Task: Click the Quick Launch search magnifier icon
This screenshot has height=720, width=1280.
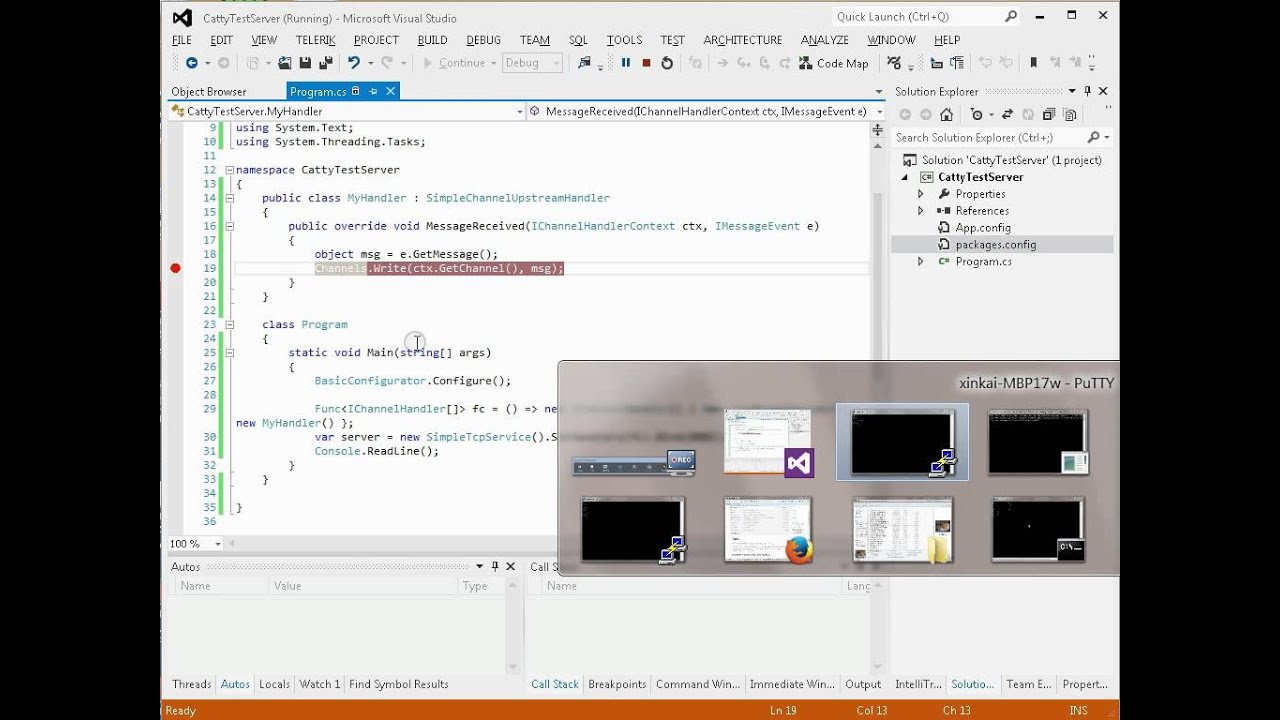Action: click(1011, 17)
